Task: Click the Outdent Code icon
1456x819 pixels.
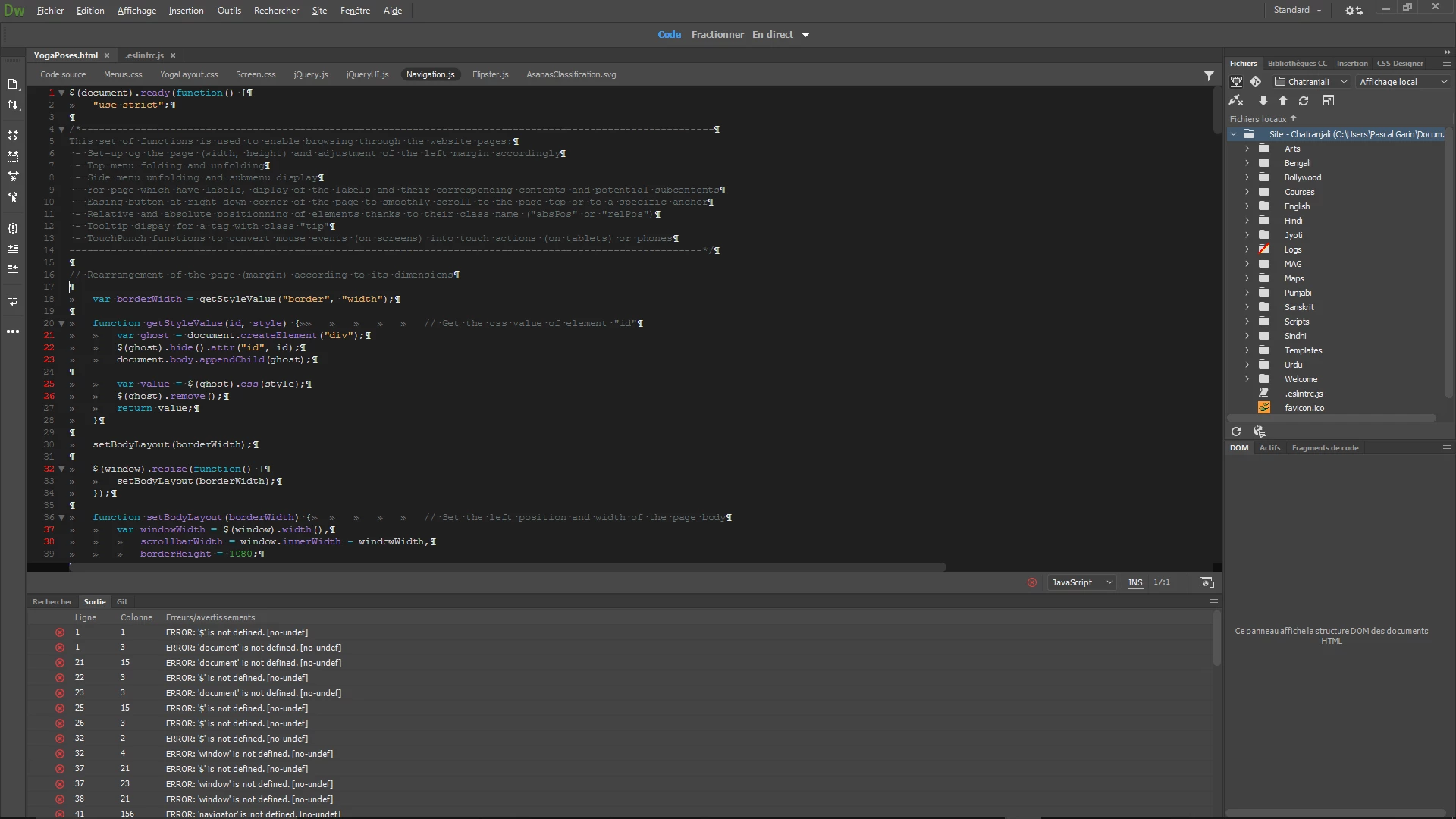Action: [13, 269]
